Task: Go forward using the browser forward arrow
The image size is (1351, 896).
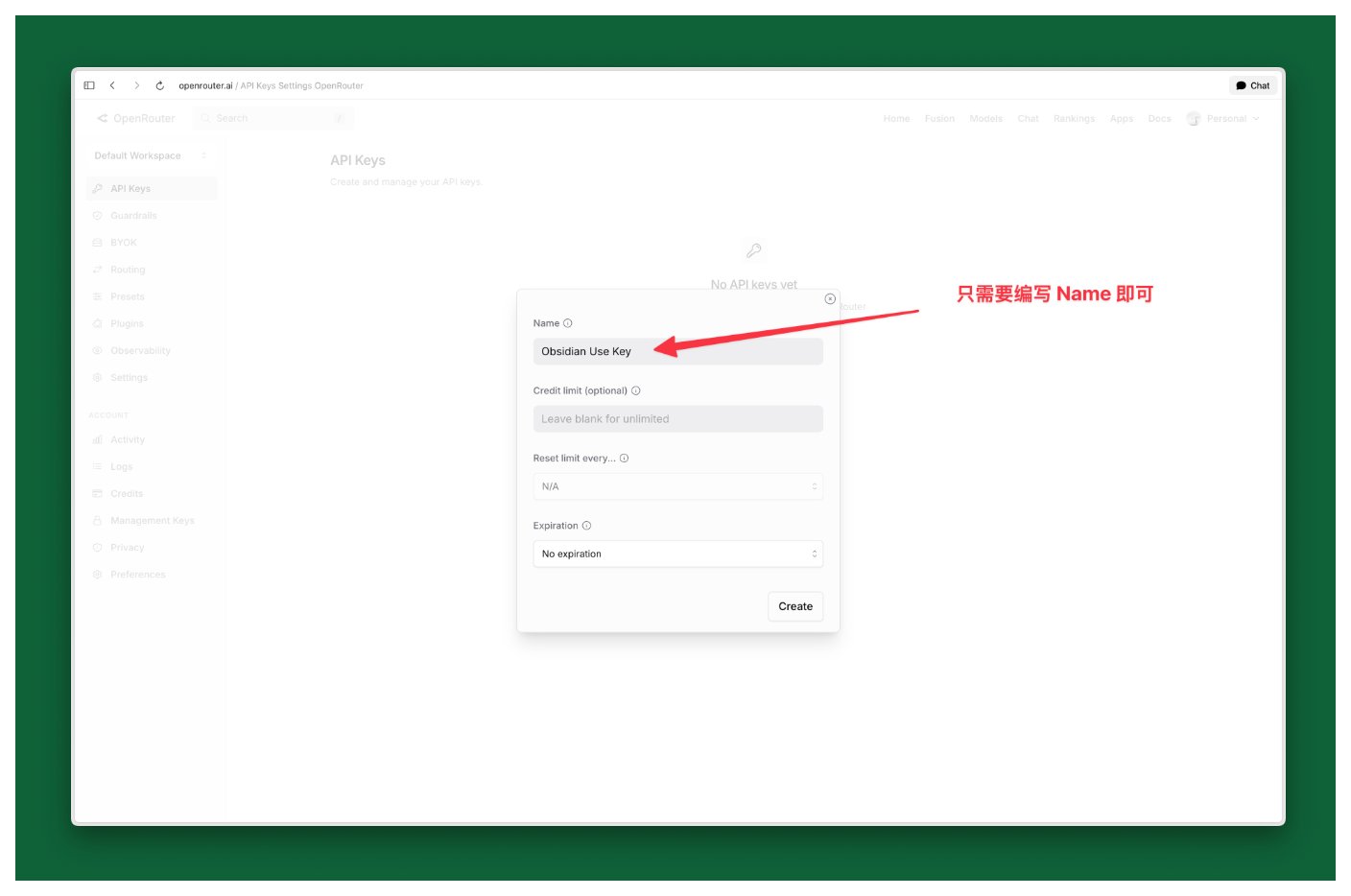Action: coord(136,85)
